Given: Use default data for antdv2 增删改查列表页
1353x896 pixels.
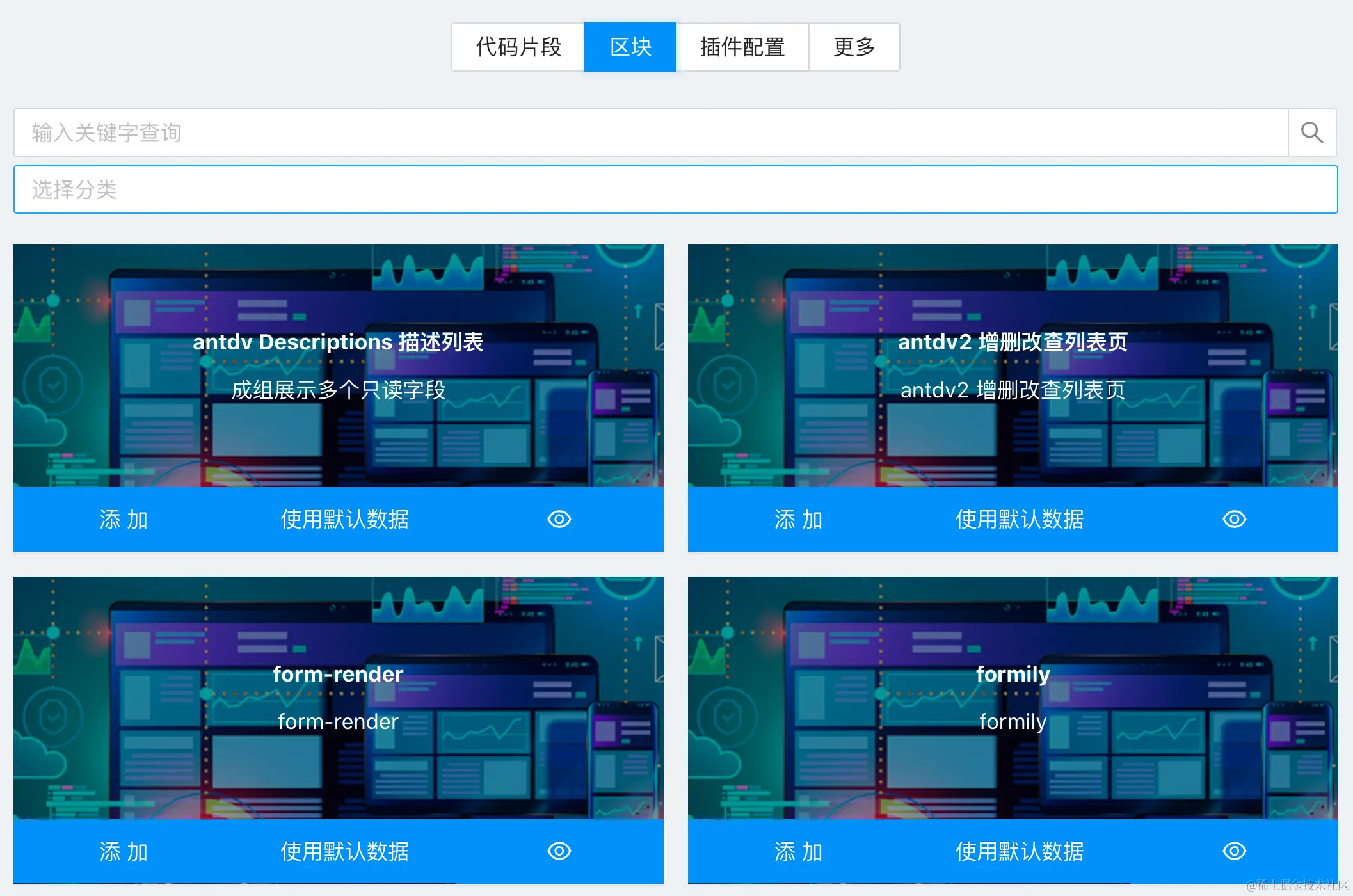Looking at the screenshot, I should [1019, 519].
